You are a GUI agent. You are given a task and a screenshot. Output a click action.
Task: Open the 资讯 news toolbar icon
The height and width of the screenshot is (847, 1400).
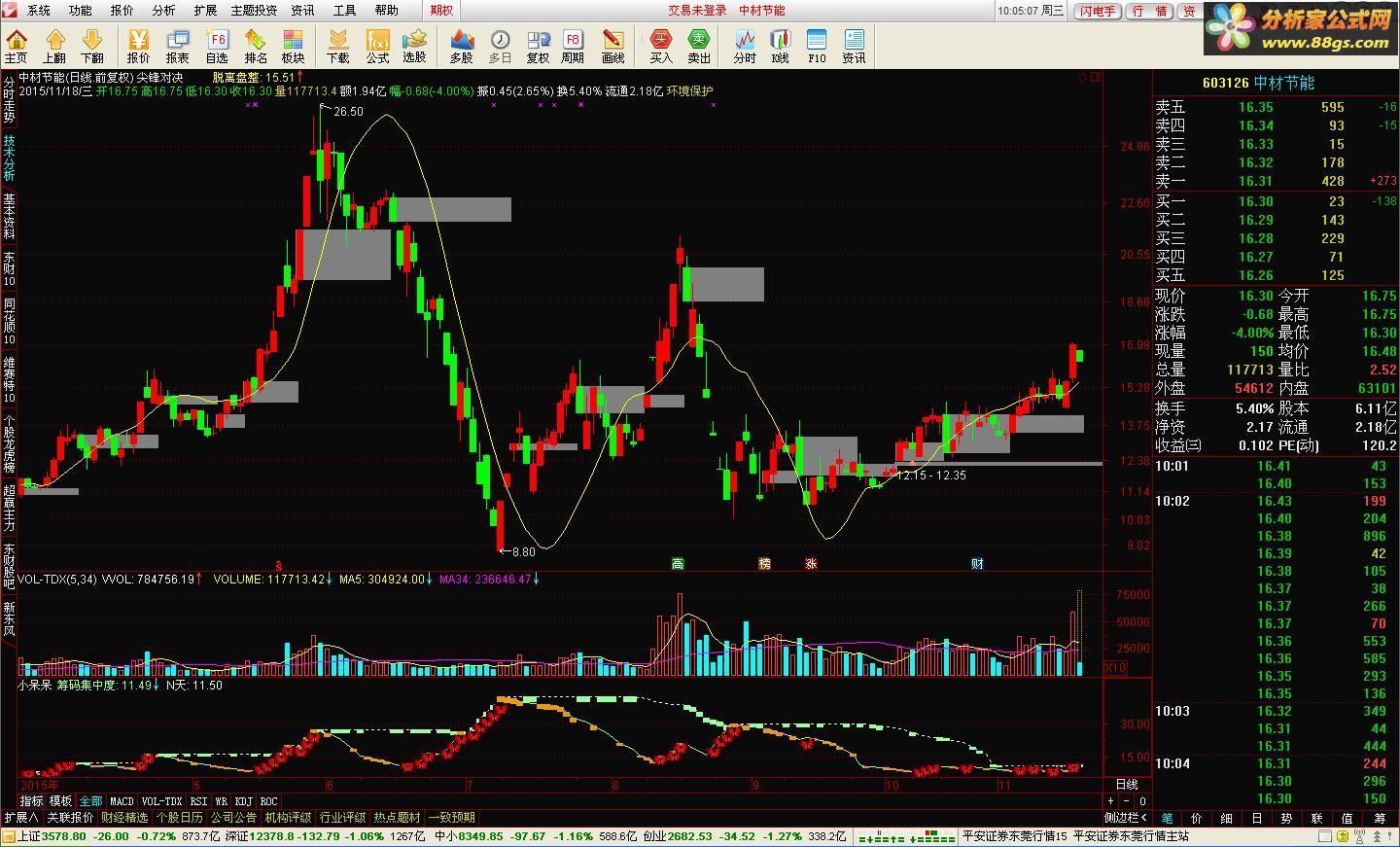tap(854, 46)
